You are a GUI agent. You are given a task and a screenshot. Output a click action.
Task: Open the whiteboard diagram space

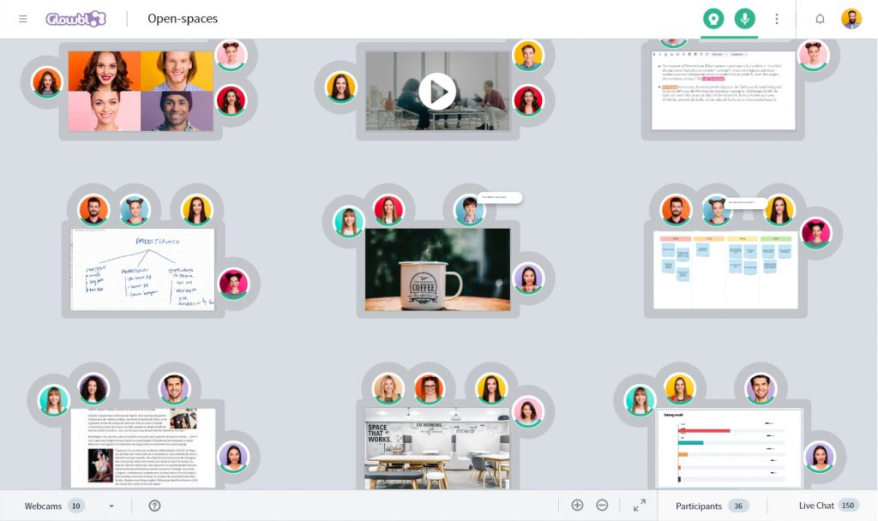[143, 270]
